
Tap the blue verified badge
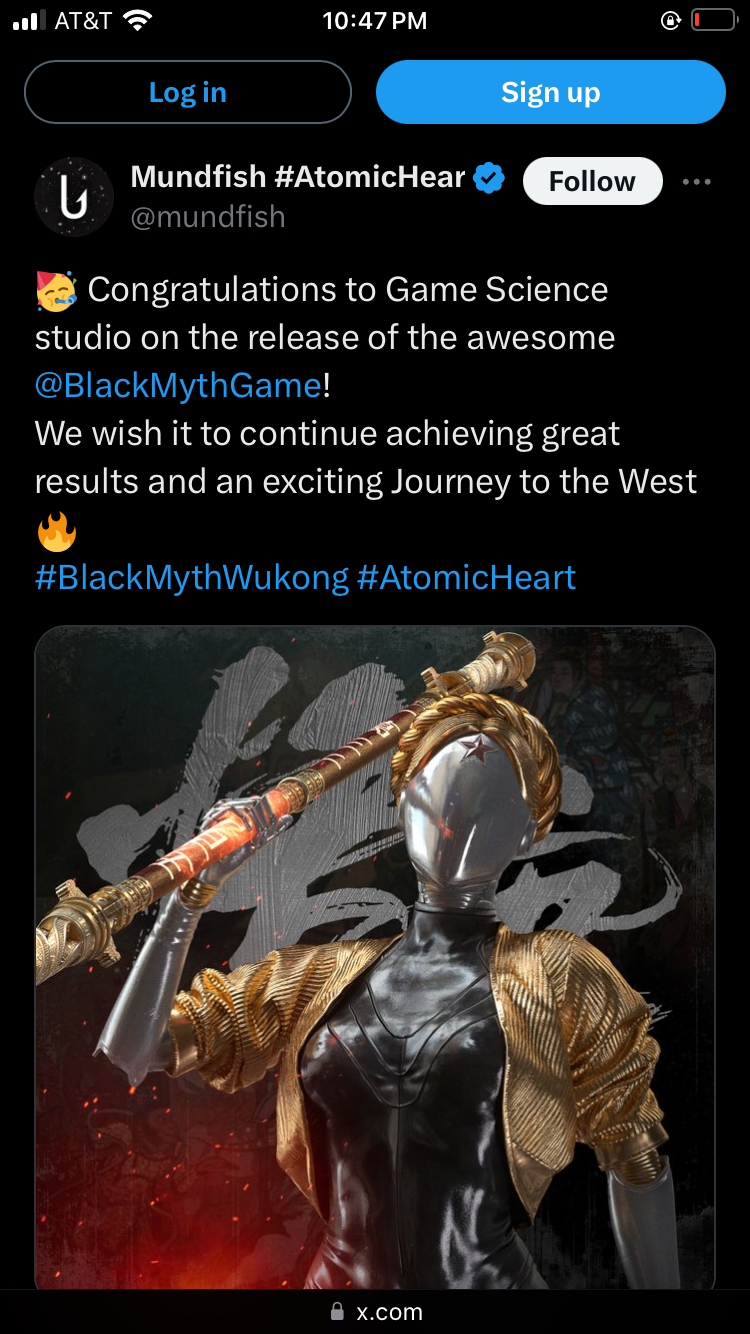click(489, 179)
